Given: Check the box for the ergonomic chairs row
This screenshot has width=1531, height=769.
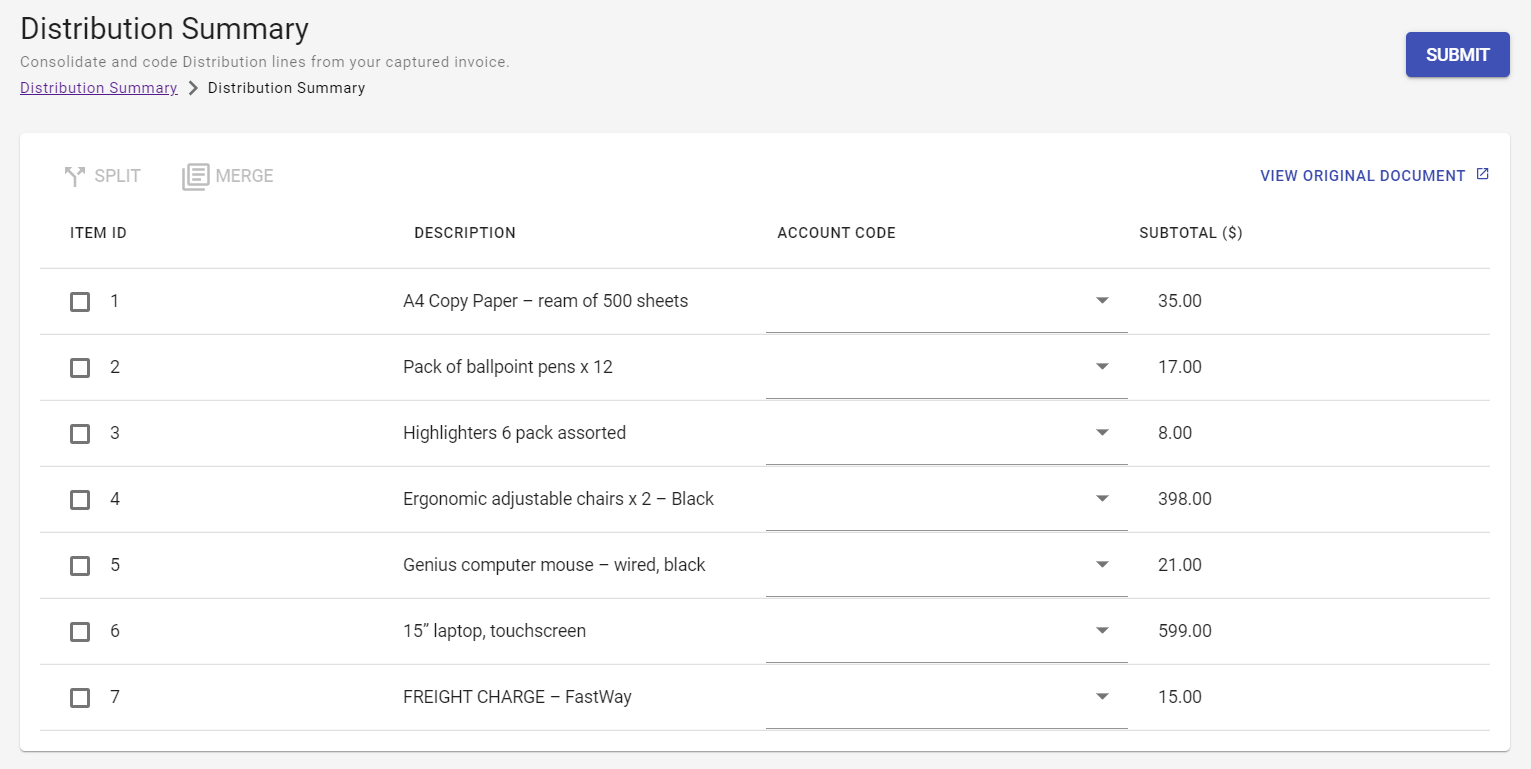Looking at the screenshot, I should [x=80, y=499].
